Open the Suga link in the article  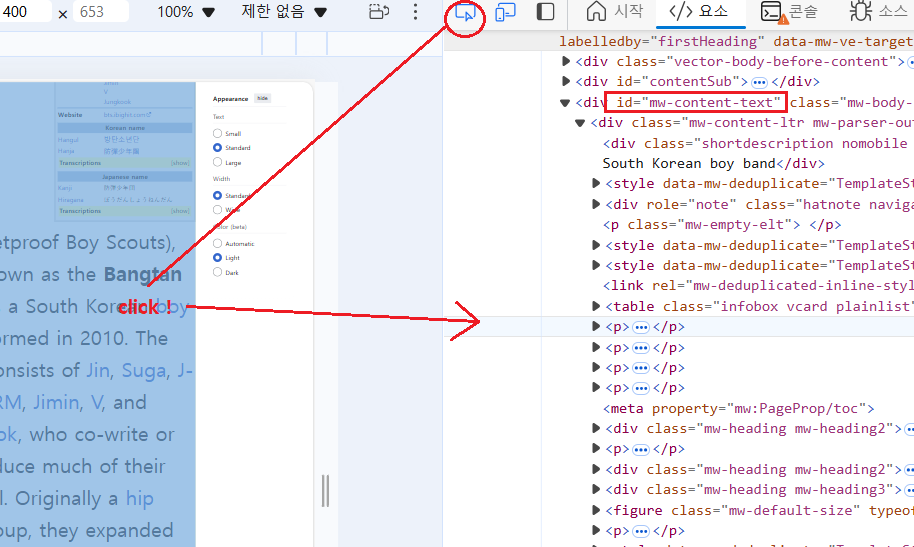coord(143,370)
